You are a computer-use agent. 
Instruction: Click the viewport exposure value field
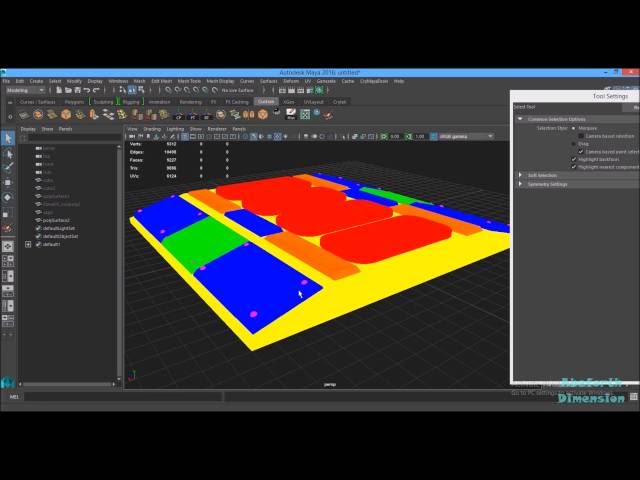pyautogui.click(x=395, y=136)
